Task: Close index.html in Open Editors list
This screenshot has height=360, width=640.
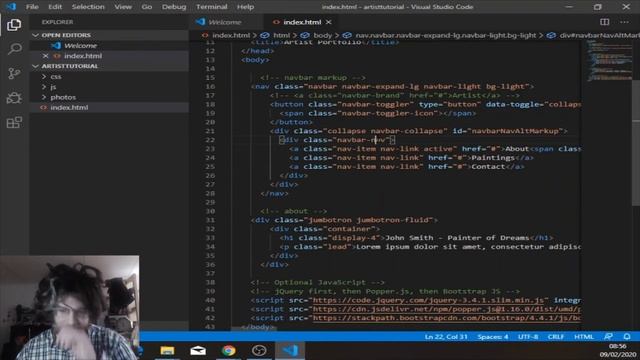Action: 45,56
